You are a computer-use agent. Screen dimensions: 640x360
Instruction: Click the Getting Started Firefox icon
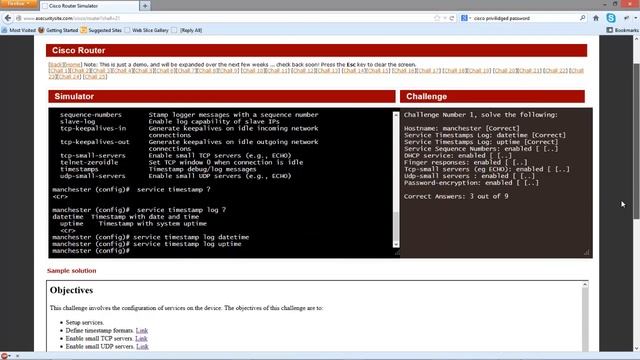point(41,30)
